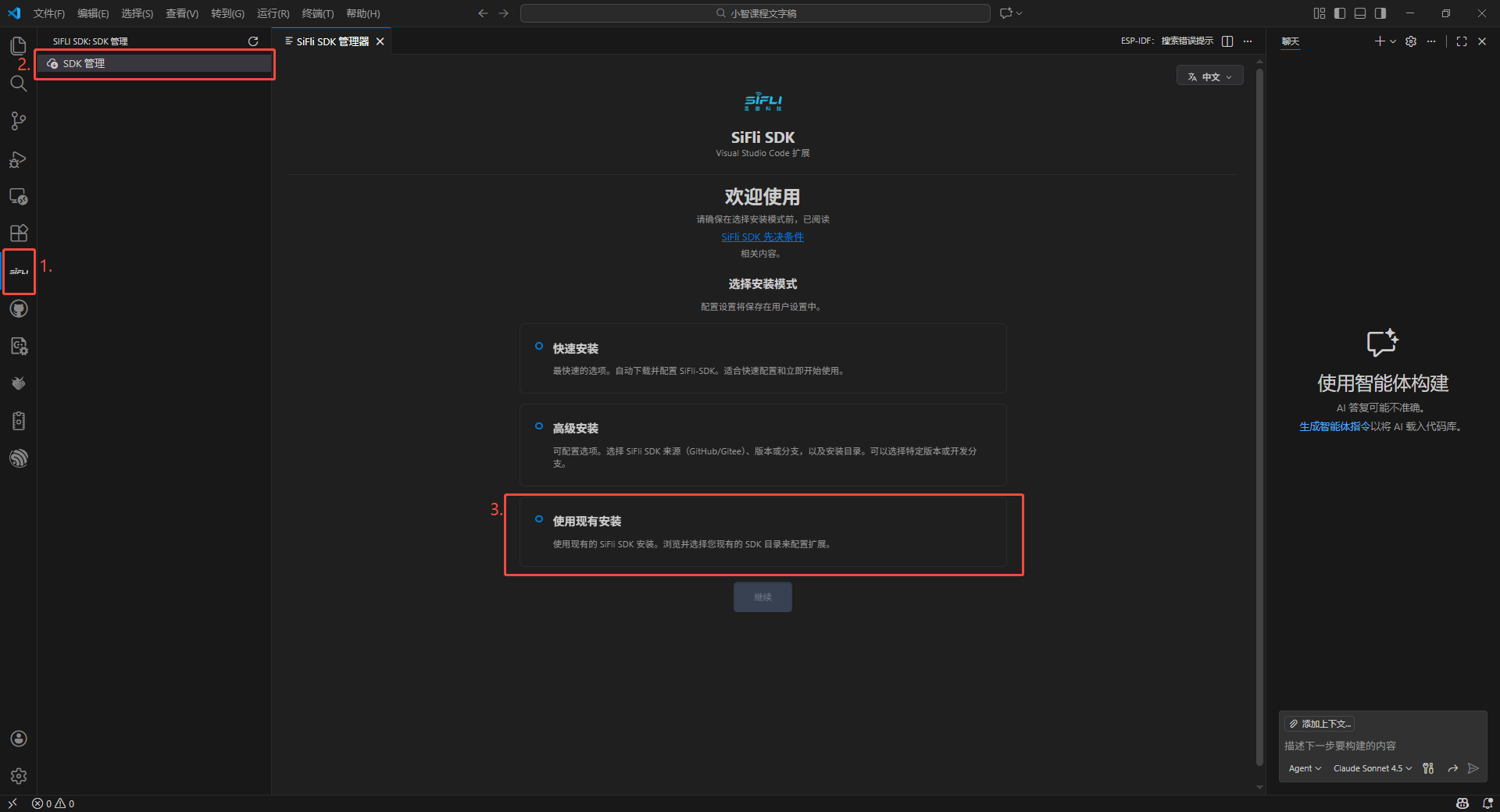The width and height of the screenshot is (1500, 812).
Task: Open the Search view
Action: (x=19, y=84)
